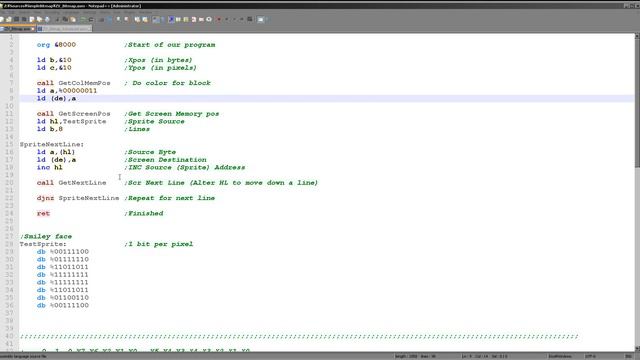Click the 'SpriteNextLine:' label

point(52,144)
